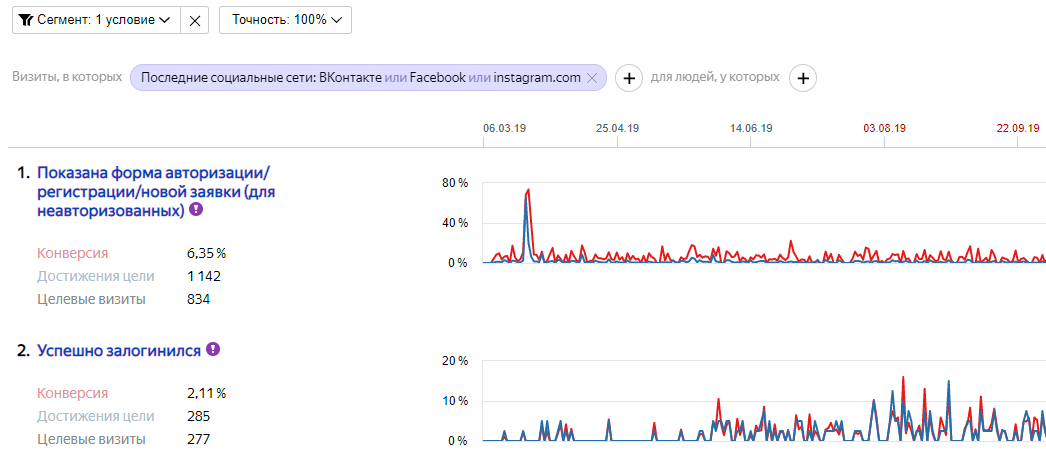Click Целевые визиты under the first goal

pos(91,298)
